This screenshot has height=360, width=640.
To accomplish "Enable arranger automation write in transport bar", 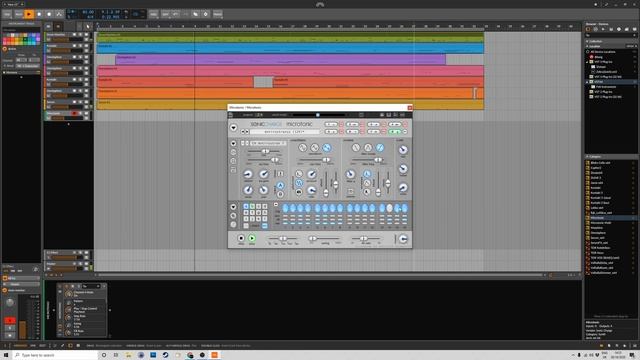I will (59, 14).
